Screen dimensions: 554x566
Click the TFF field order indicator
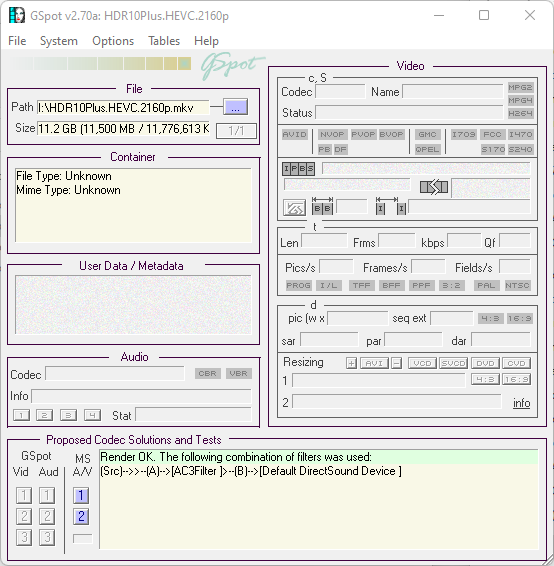click(361, 285)
